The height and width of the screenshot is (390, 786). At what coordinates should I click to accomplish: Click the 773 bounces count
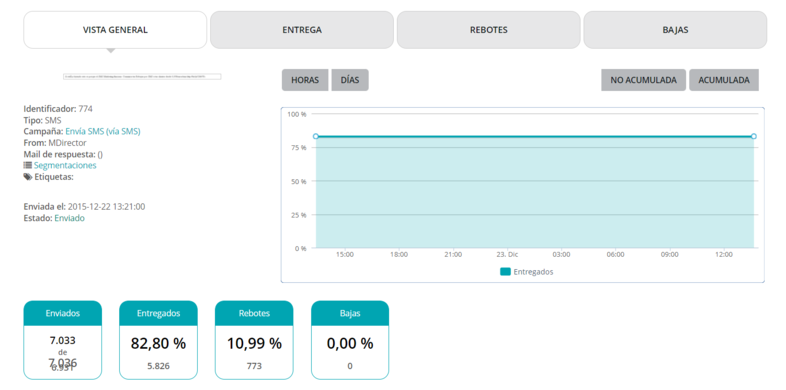click(254, 366)
